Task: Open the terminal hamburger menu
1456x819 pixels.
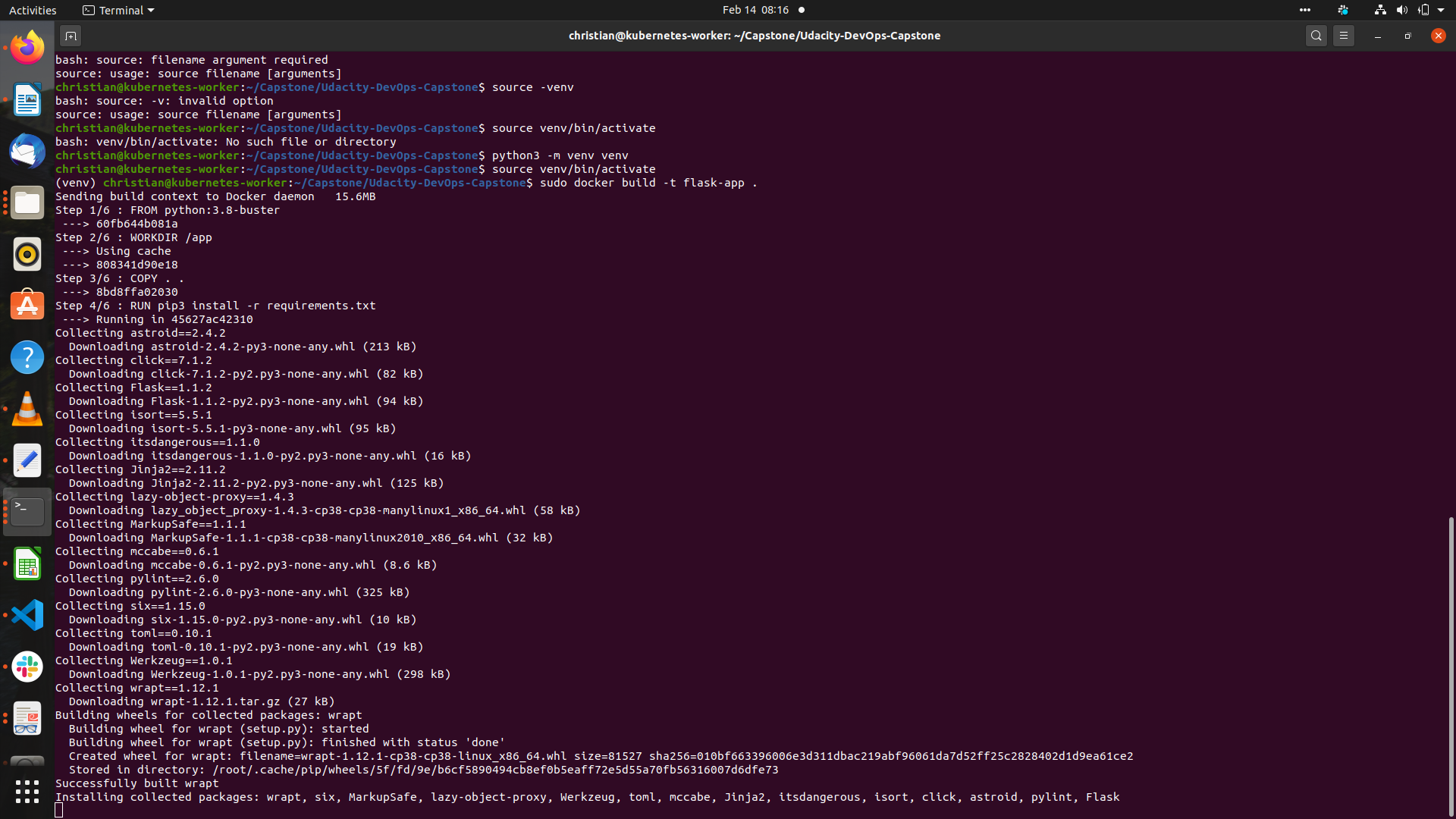Action: tap(1344, 36)
